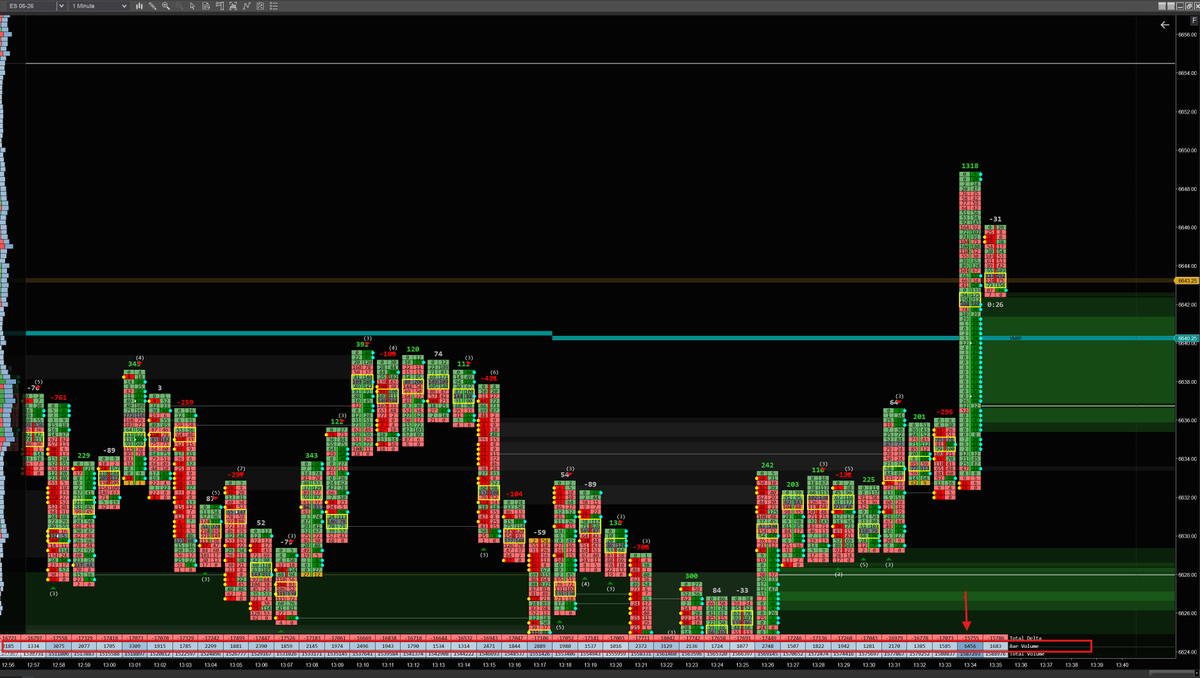Open the ES 06-26 instrument selector
This screenshot has height=678, width=1200.
coord(29,6)
